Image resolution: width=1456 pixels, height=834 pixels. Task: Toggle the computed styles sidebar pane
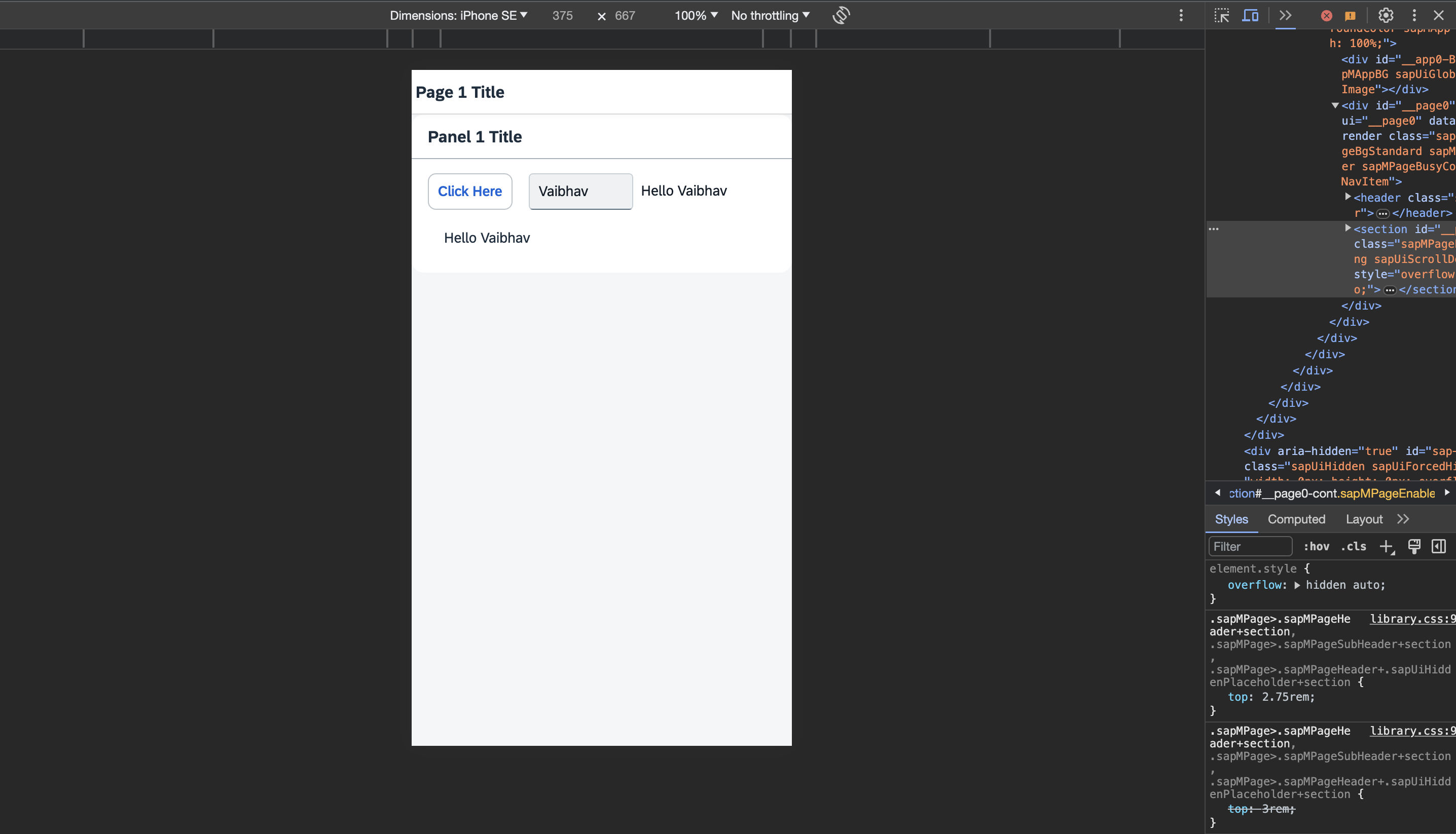tap(1438, 546)
